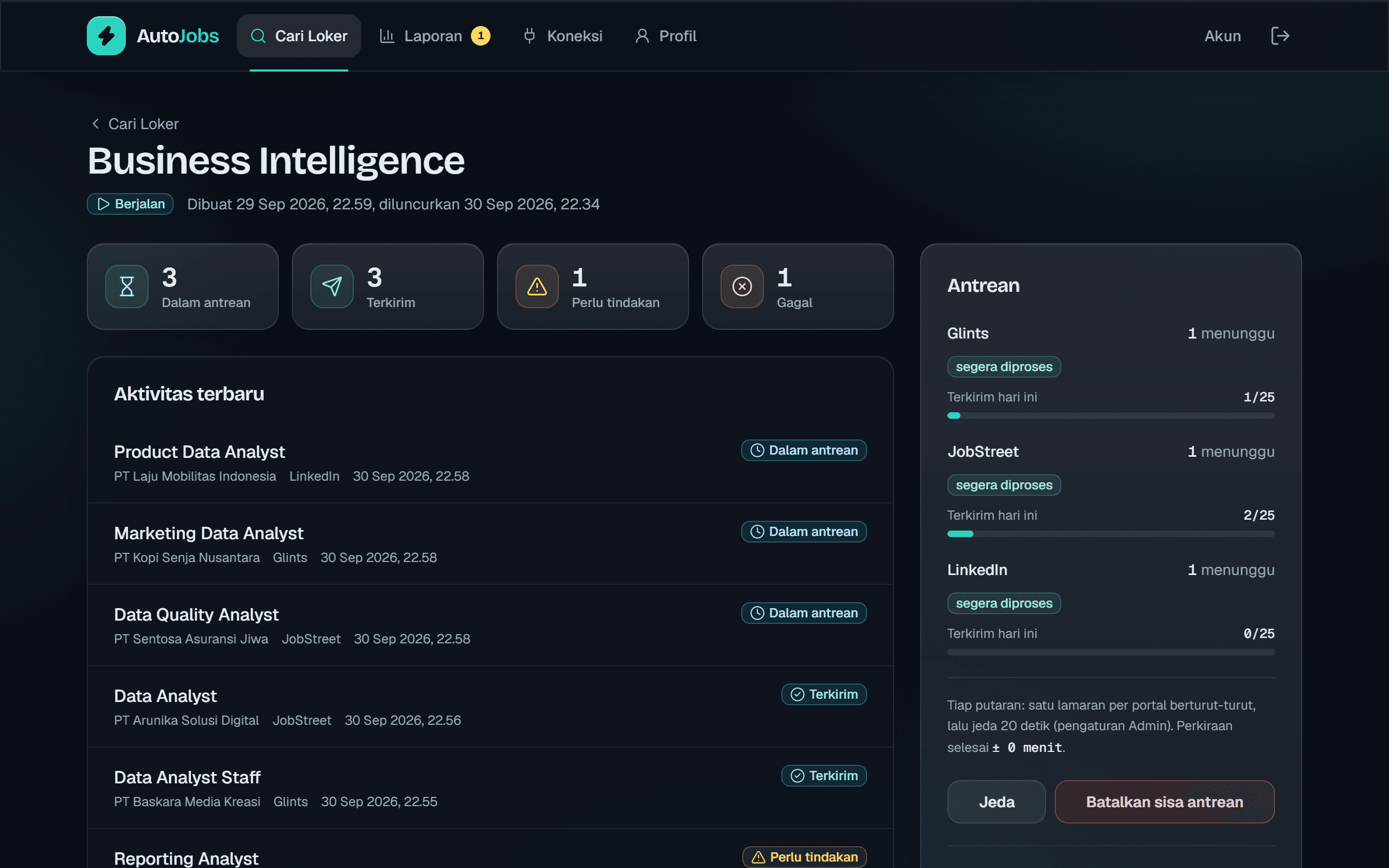The image size is (1389, 868).
Task: Click the logout icon next to Akun
Action: (1280, 36)
